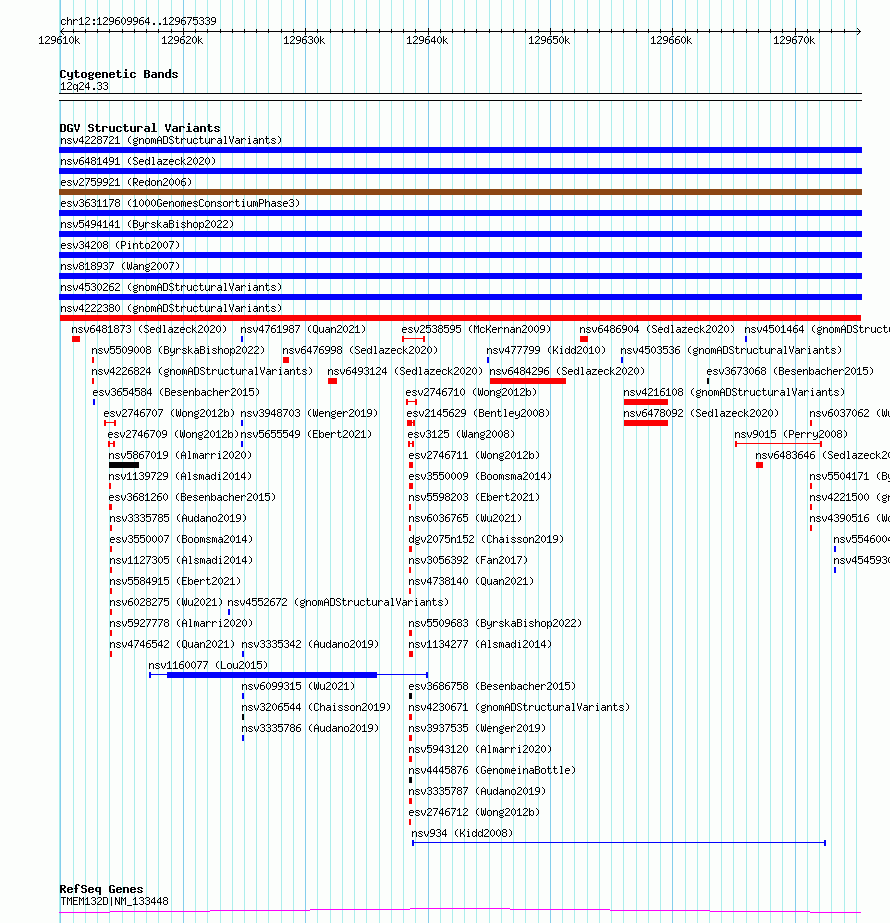Open nsv4503536 (gnomADStructuralVariants) label

[x=731, y=350]
